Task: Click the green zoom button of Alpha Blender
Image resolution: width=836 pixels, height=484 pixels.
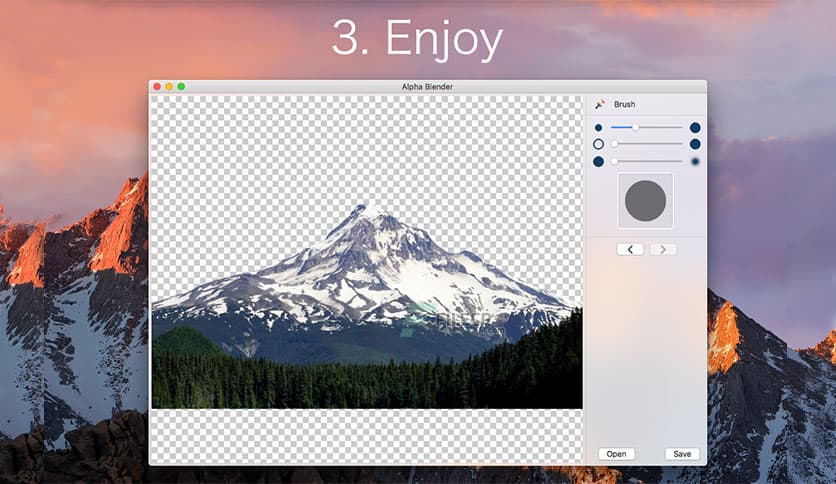Action: [181, 86]
